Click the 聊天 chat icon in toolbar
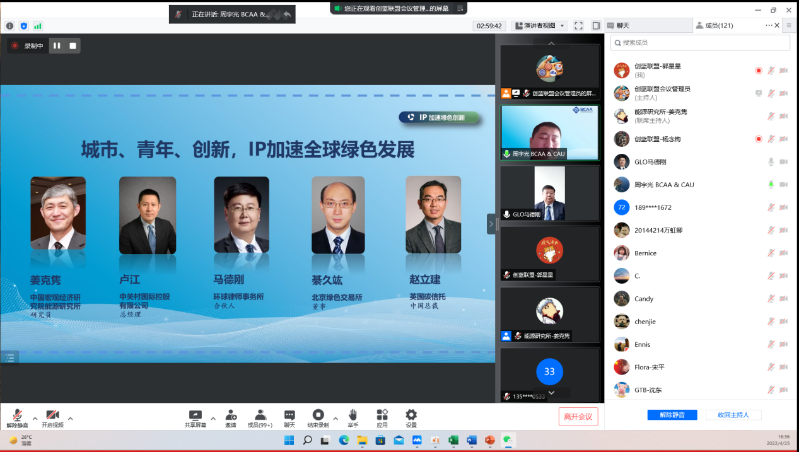Image resolution: width=799 pixels, height=452 pixels. (289, 414)
